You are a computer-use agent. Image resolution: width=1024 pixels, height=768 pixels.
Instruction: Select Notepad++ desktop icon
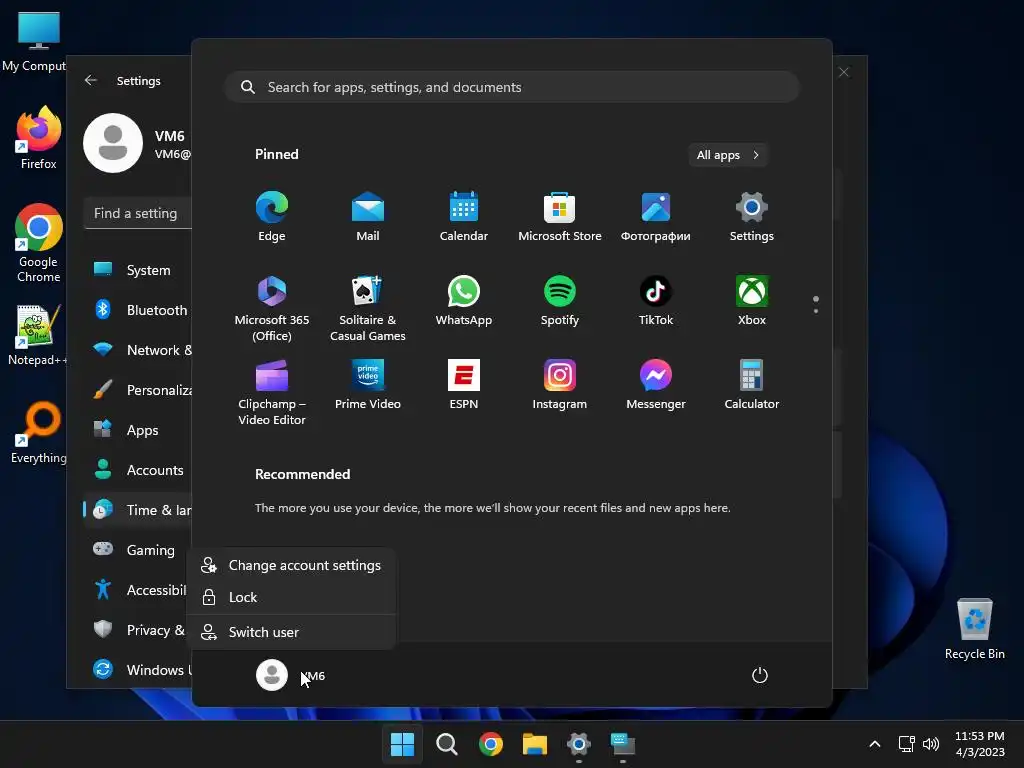pyautogui.click(x=37, y=335)
